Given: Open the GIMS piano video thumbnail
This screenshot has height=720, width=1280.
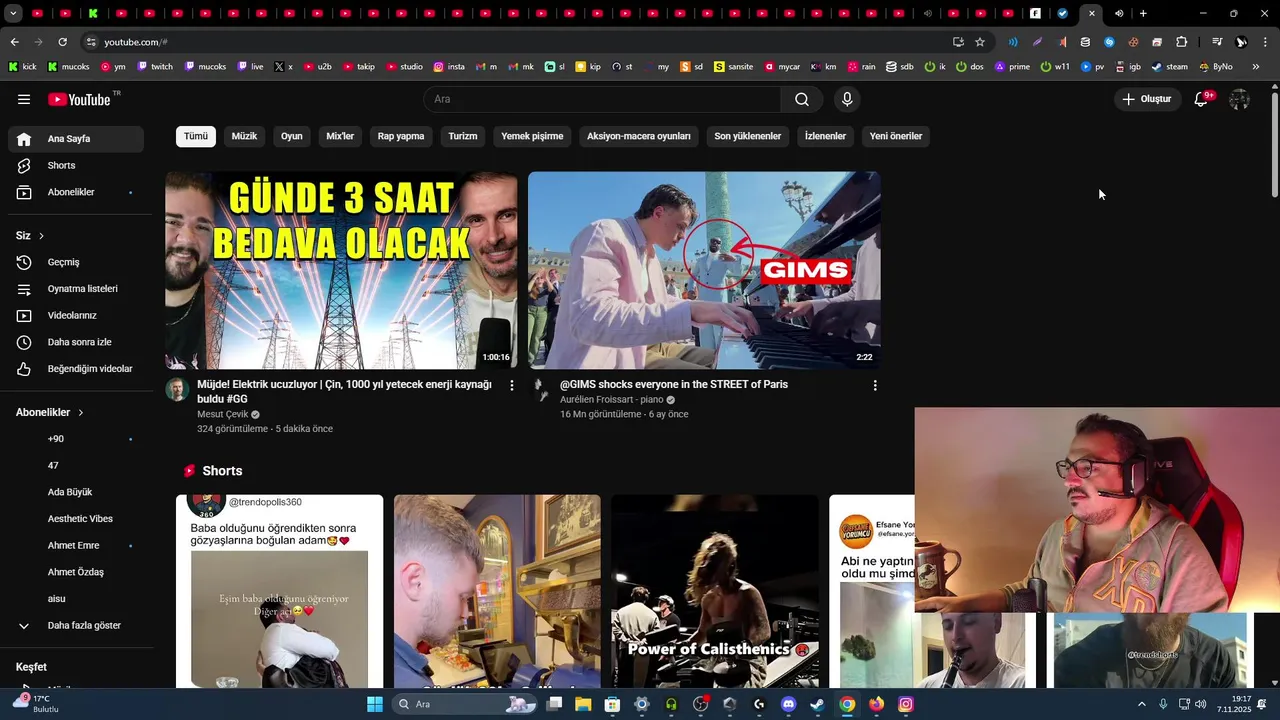Looking at the screenshot, I should click(x=704, y=270).
